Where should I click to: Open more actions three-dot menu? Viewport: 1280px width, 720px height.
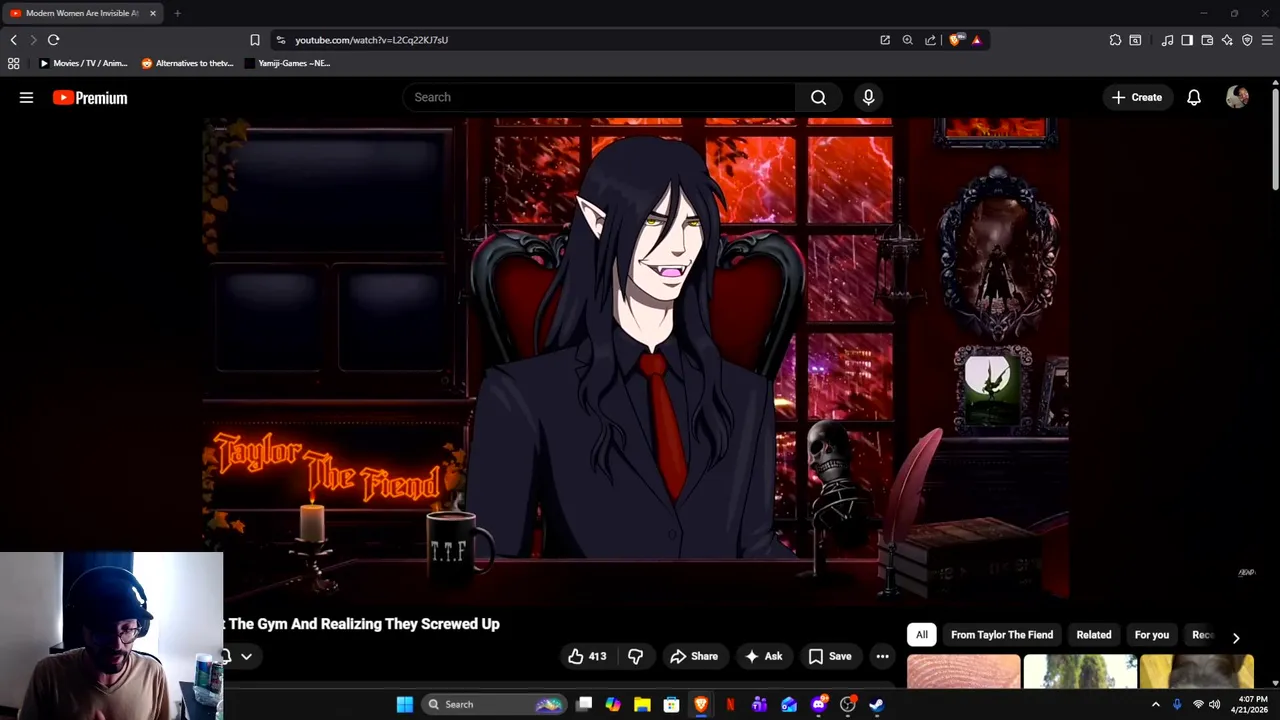pos(882,656)
